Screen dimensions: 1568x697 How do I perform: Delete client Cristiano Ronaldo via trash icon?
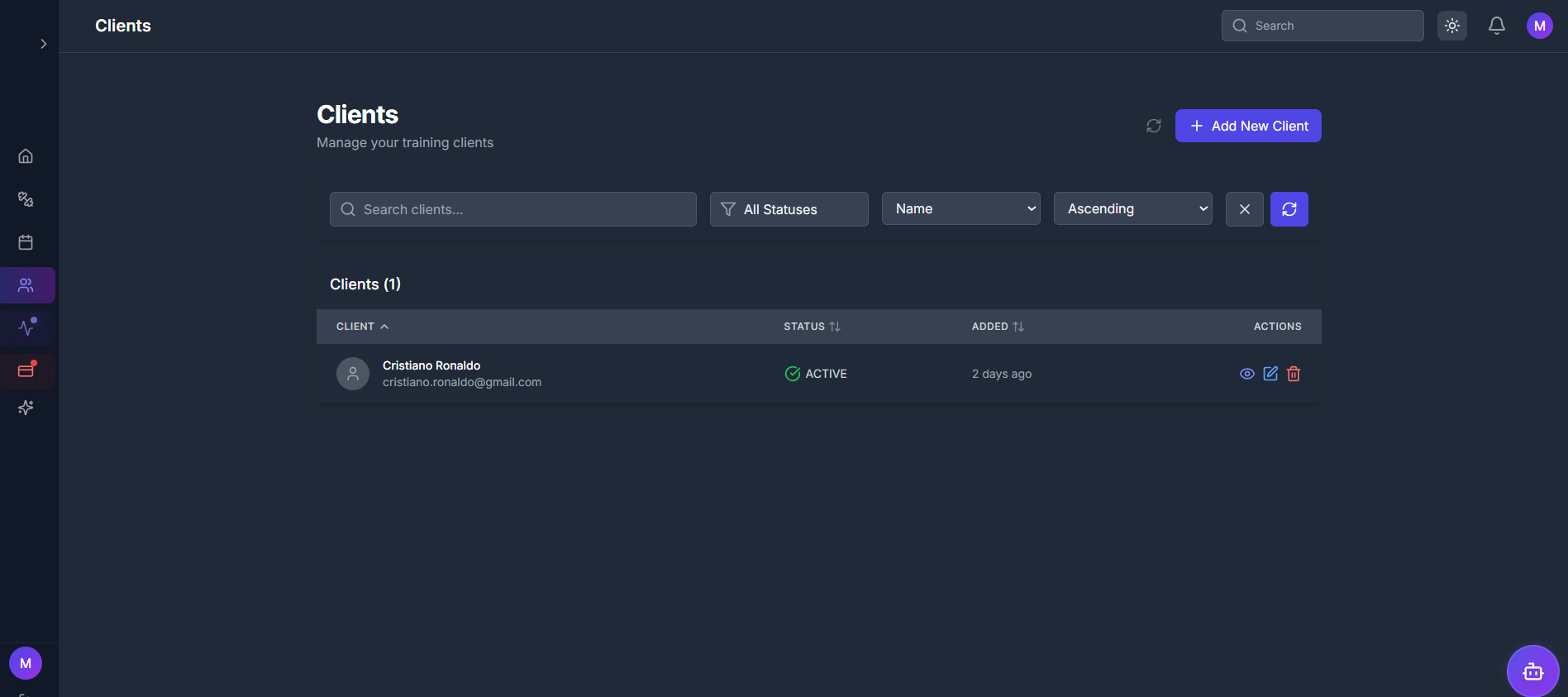click(x=1294, y=374)
